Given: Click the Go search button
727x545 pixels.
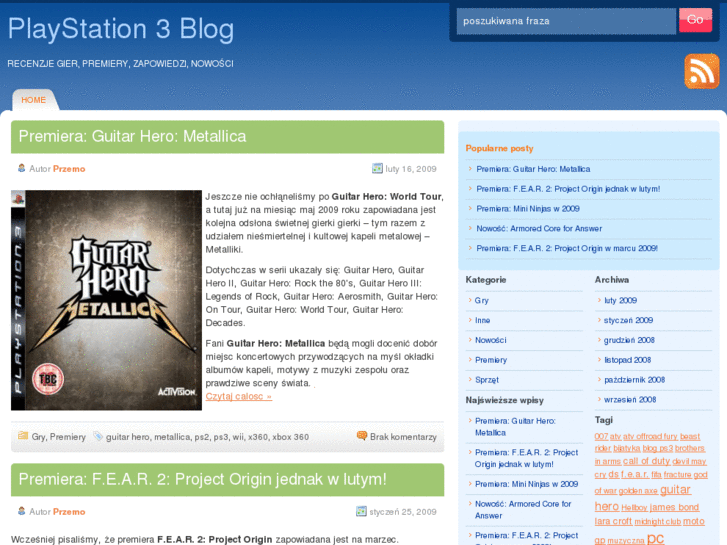Looking at the screenshot, I should click(x=695, y=20).
